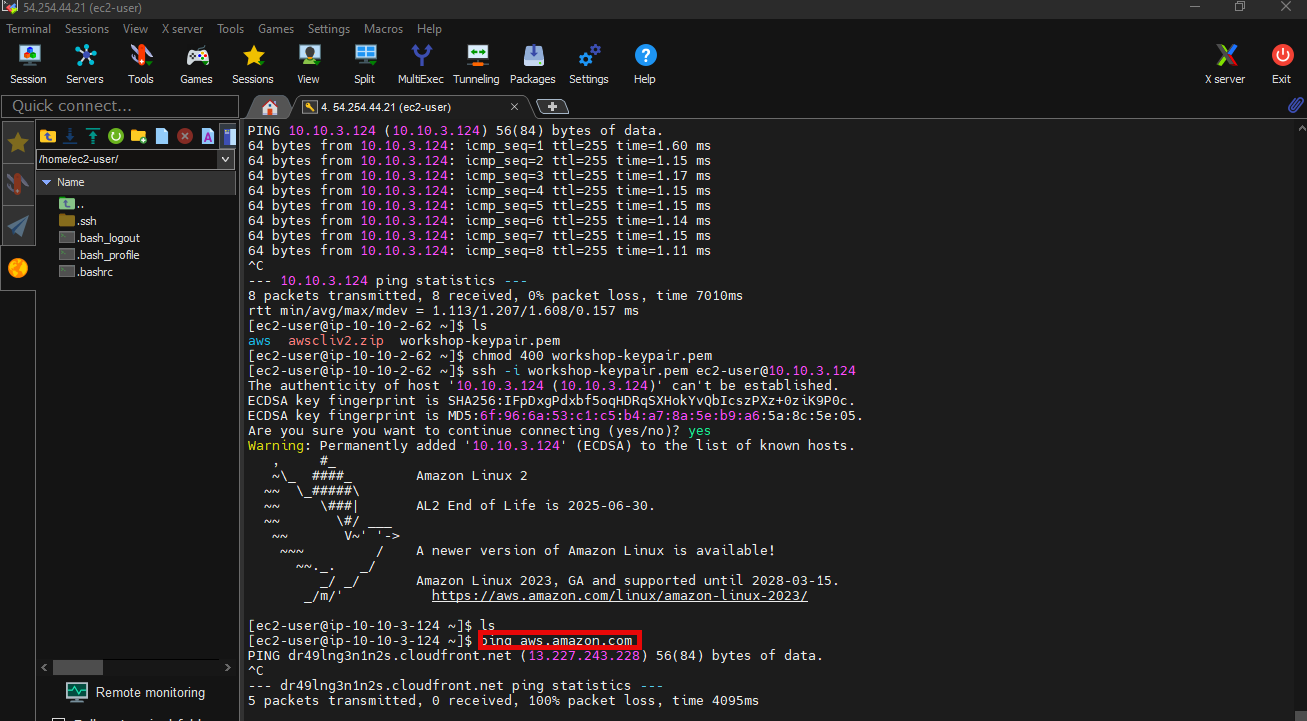Click the upload files arrow icon
The width and height of the screenshot is (1307, 721).
(93, 136)
